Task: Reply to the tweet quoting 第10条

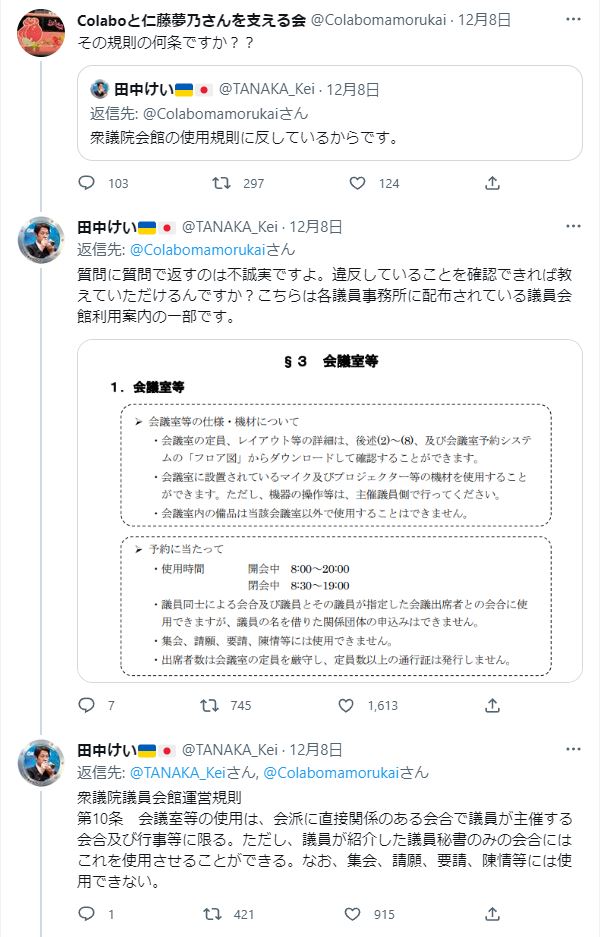Action: tap(86, 914)
